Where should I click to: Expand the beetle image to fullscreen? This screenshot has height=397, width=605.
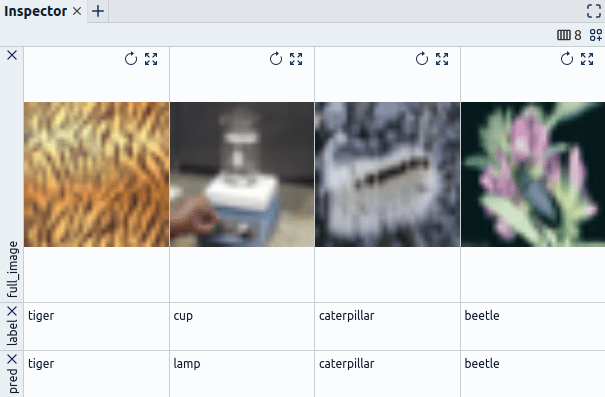tap(587, 59)
